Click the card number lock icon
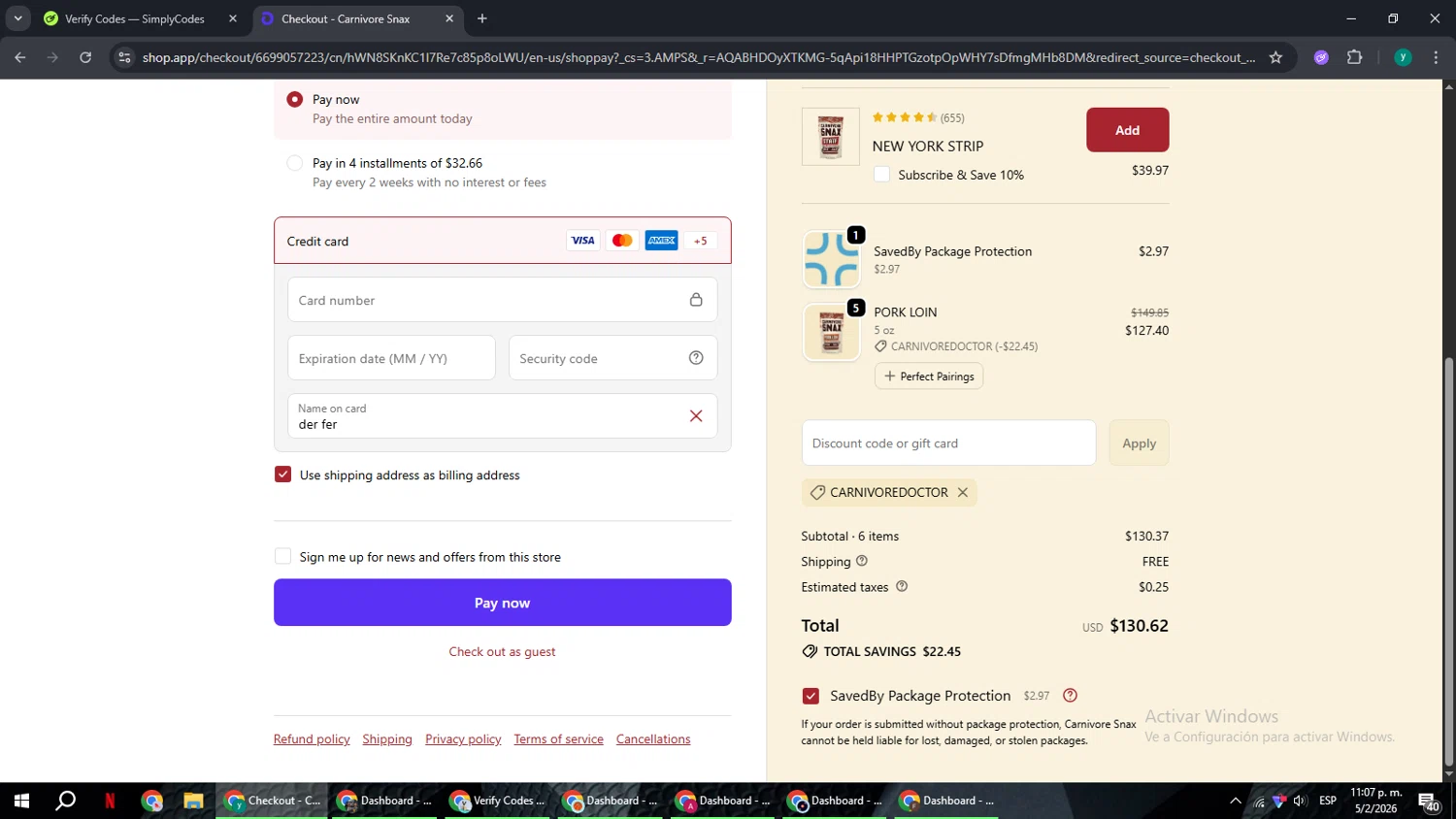This screenshot has height=819, width=1456. click(696, 300)
